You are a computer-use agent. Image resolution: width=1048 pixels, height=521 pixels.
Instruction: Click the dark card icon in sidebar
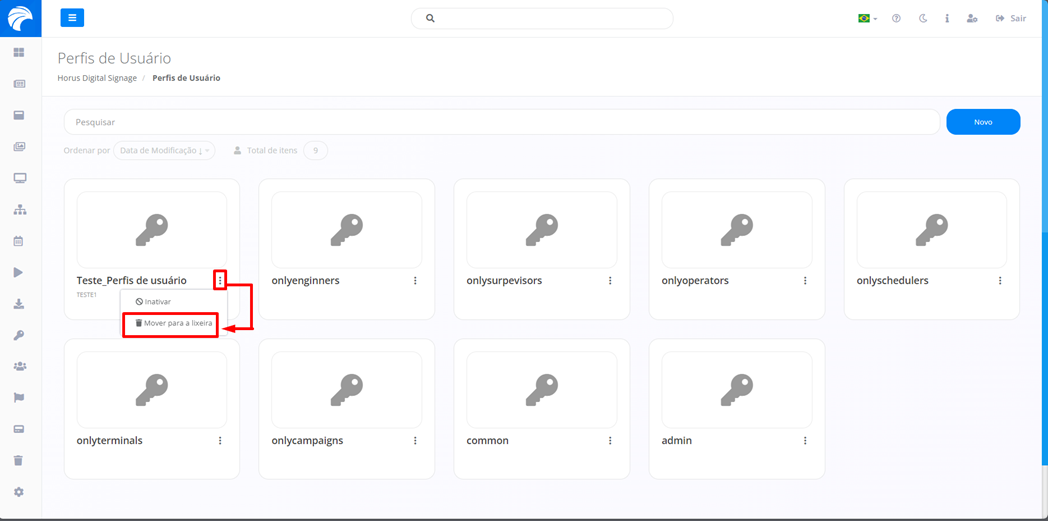tap(19, 115)
